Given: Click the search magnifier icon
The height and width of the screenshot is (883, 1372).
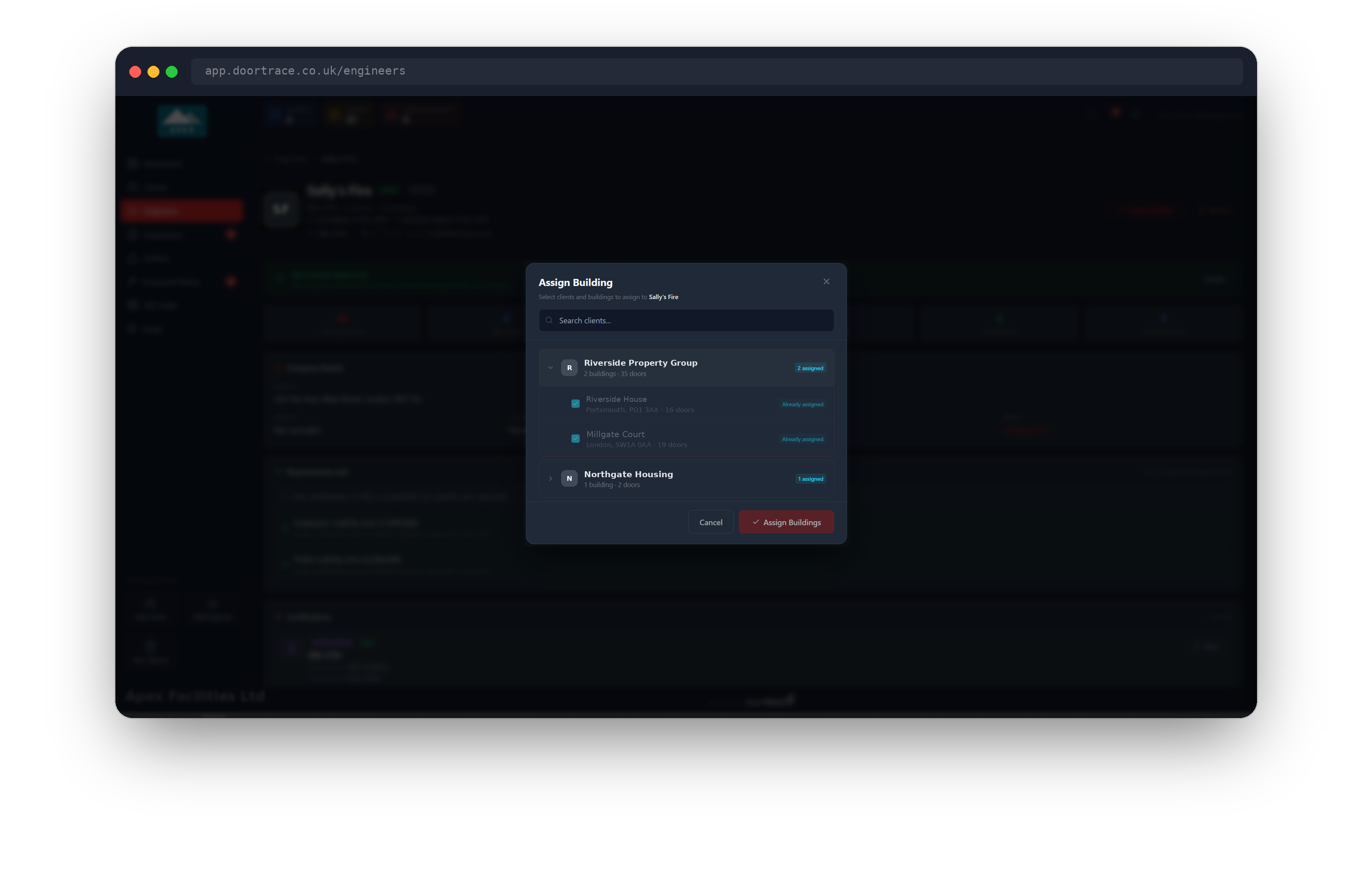Looking at the screenshot, I should tap(549, 321).
